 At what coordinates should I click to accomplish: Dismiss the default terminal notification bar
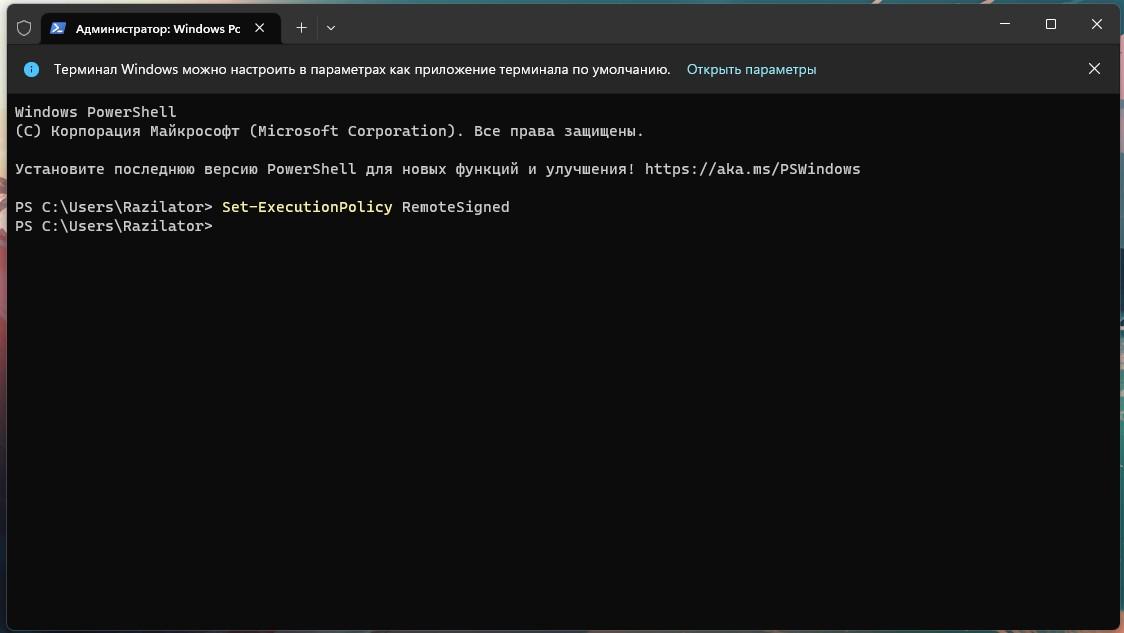(x=1094, y=69)
